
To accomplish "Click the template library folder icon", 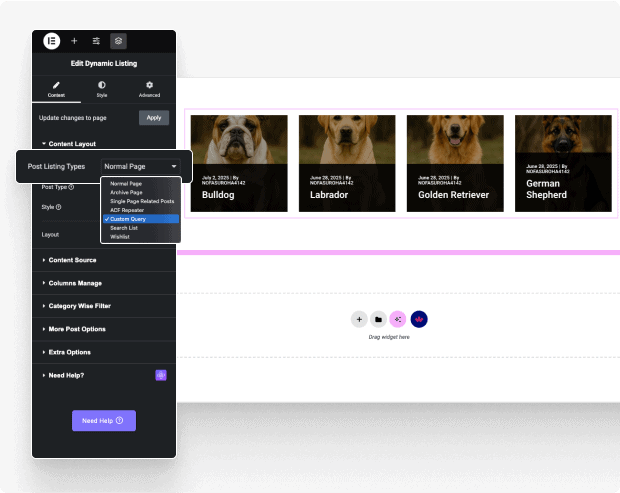I will click(x=378, y=319).
